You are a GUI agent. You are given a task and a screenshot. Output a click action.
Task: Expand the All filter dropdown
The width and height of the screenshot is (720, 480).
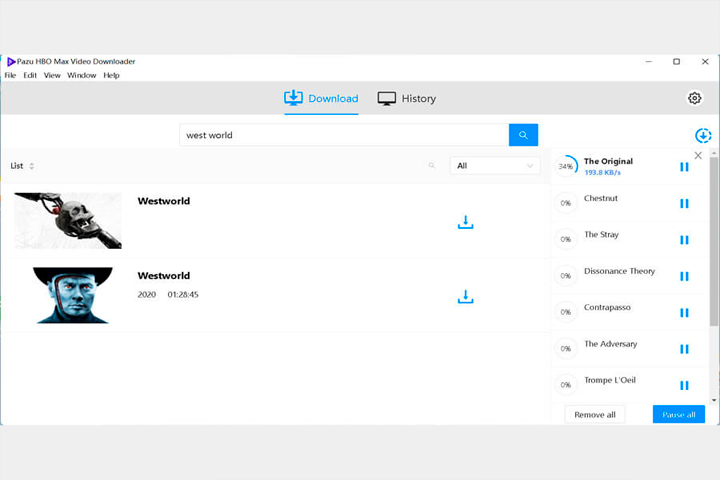pyautogui.click(x=495, y=166)
